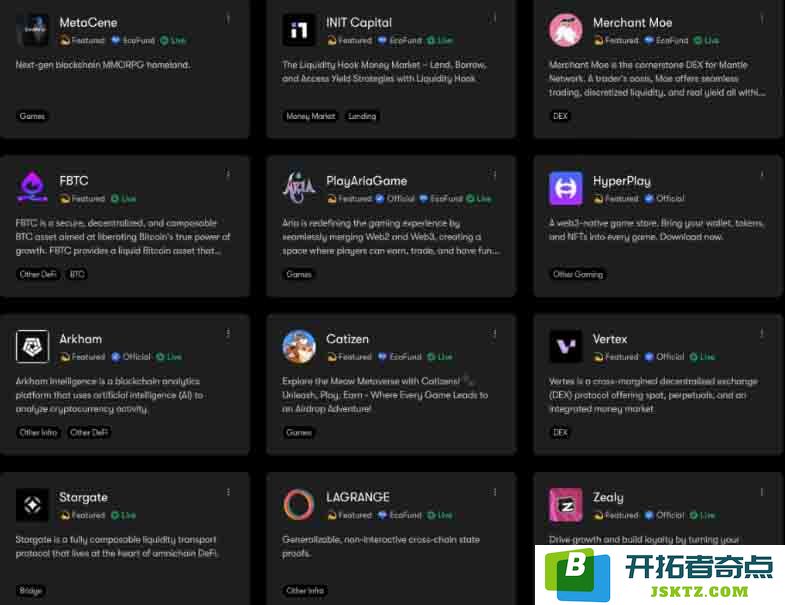Open the FBTC purple logo

[33, 188]
